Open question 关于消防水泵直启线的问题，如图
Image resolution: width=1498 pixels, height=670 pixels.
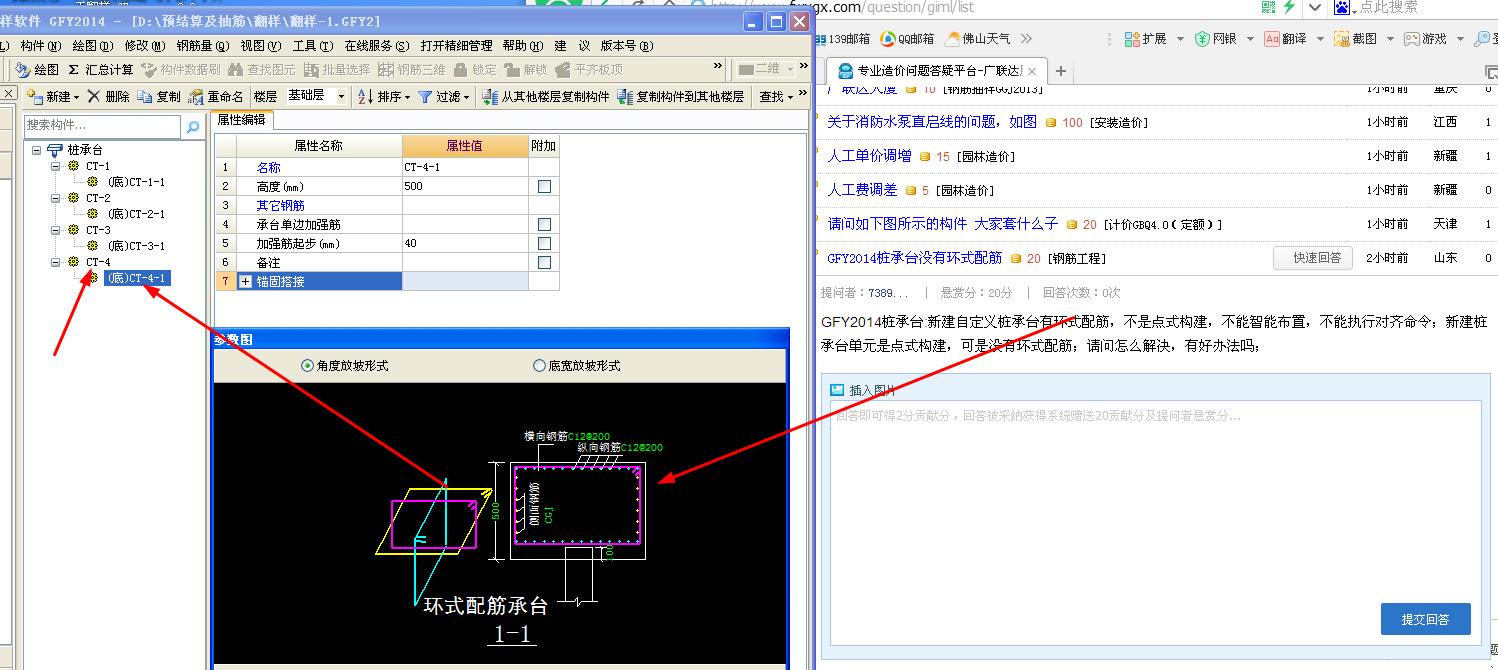coord(932,122)
